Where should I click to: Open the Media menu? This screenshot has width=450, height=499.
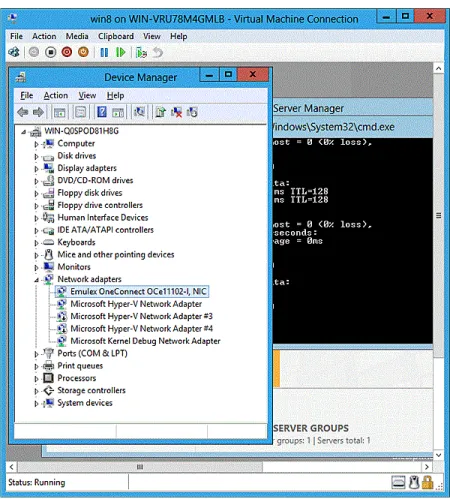point(77,36)
